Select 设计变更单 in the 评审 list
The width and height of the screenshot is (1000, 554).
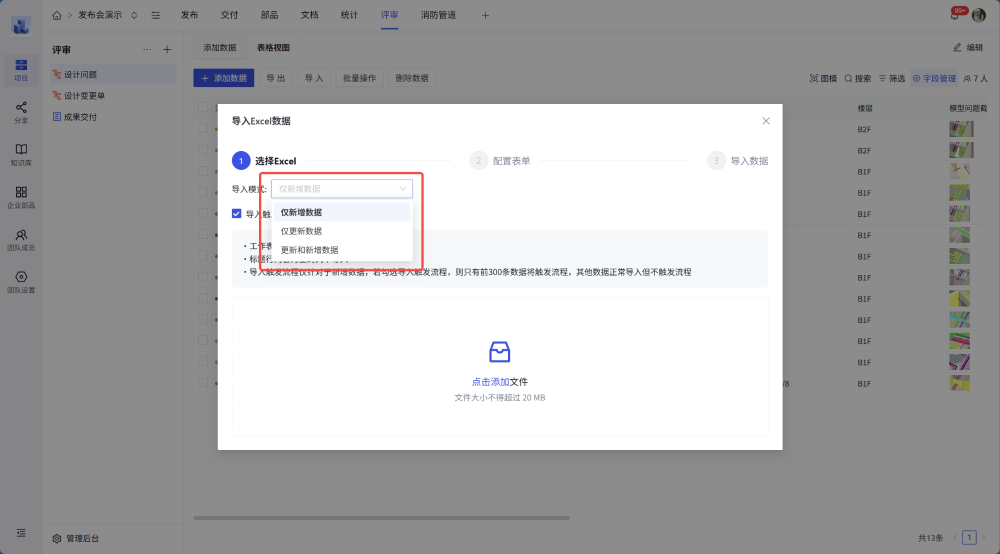[84, 96]
